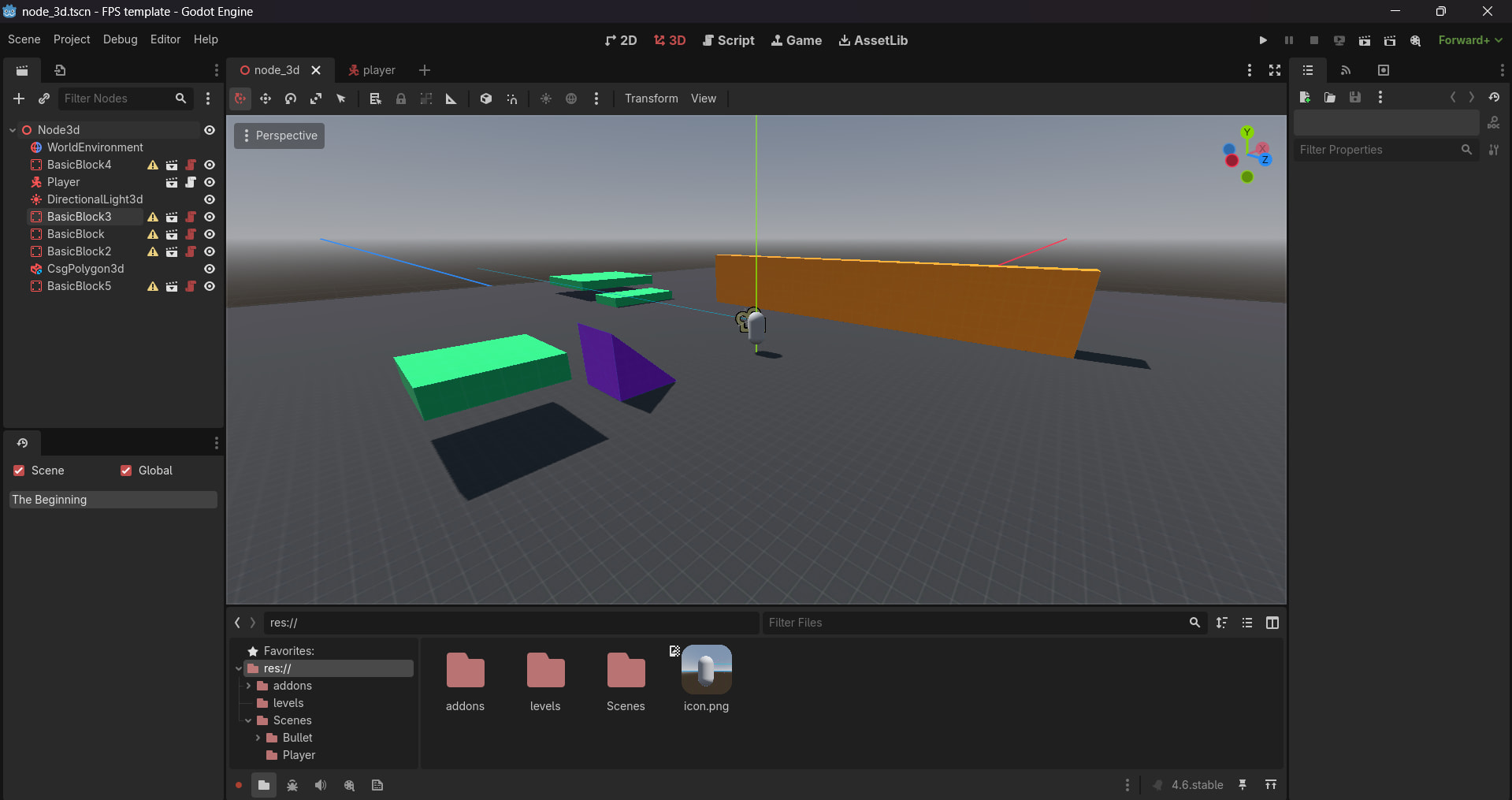Uncheck the Global history checkbox
This screenshot has height=800, width=1512.
[126, 471]
